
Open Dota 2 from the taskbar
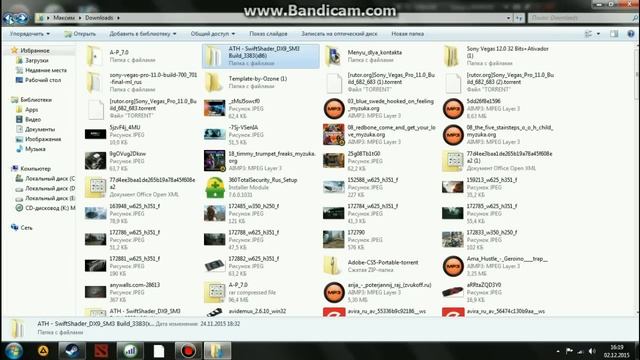[x=101, y=351]
